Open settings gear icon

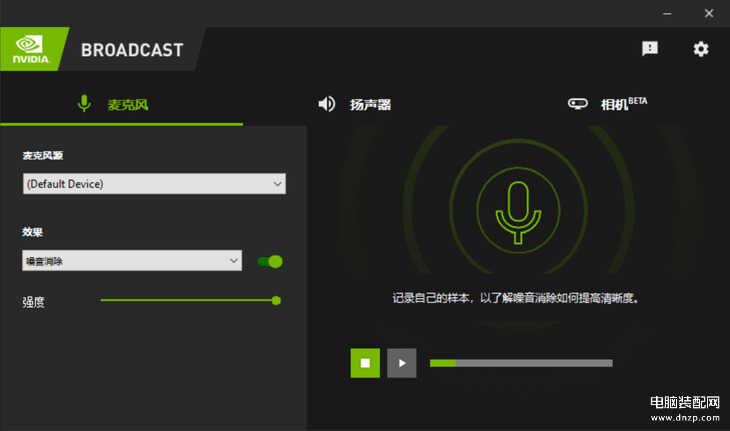point(701,49)
